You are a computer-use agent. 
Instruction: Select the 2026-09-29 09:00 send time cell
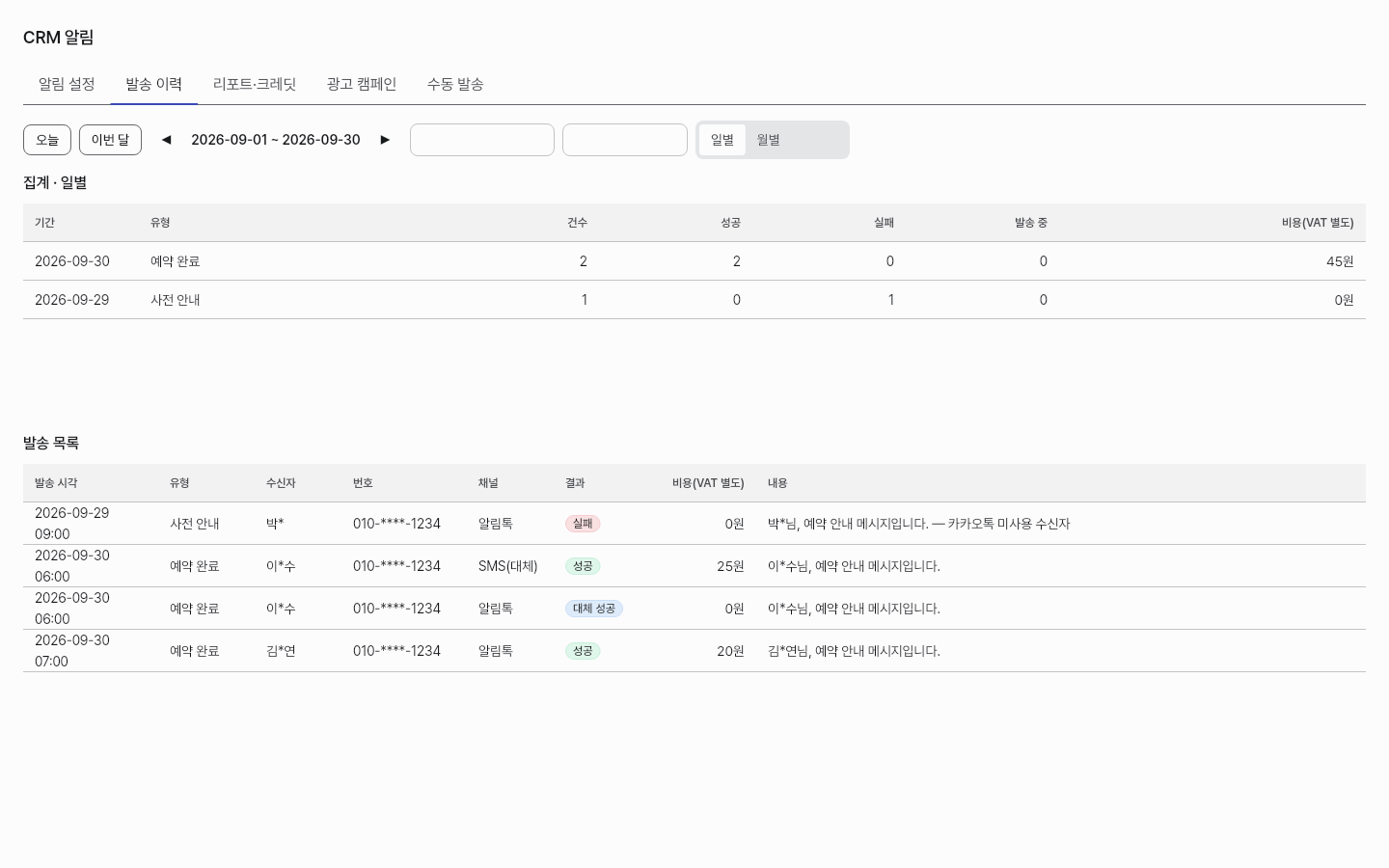tap(72, 524)
